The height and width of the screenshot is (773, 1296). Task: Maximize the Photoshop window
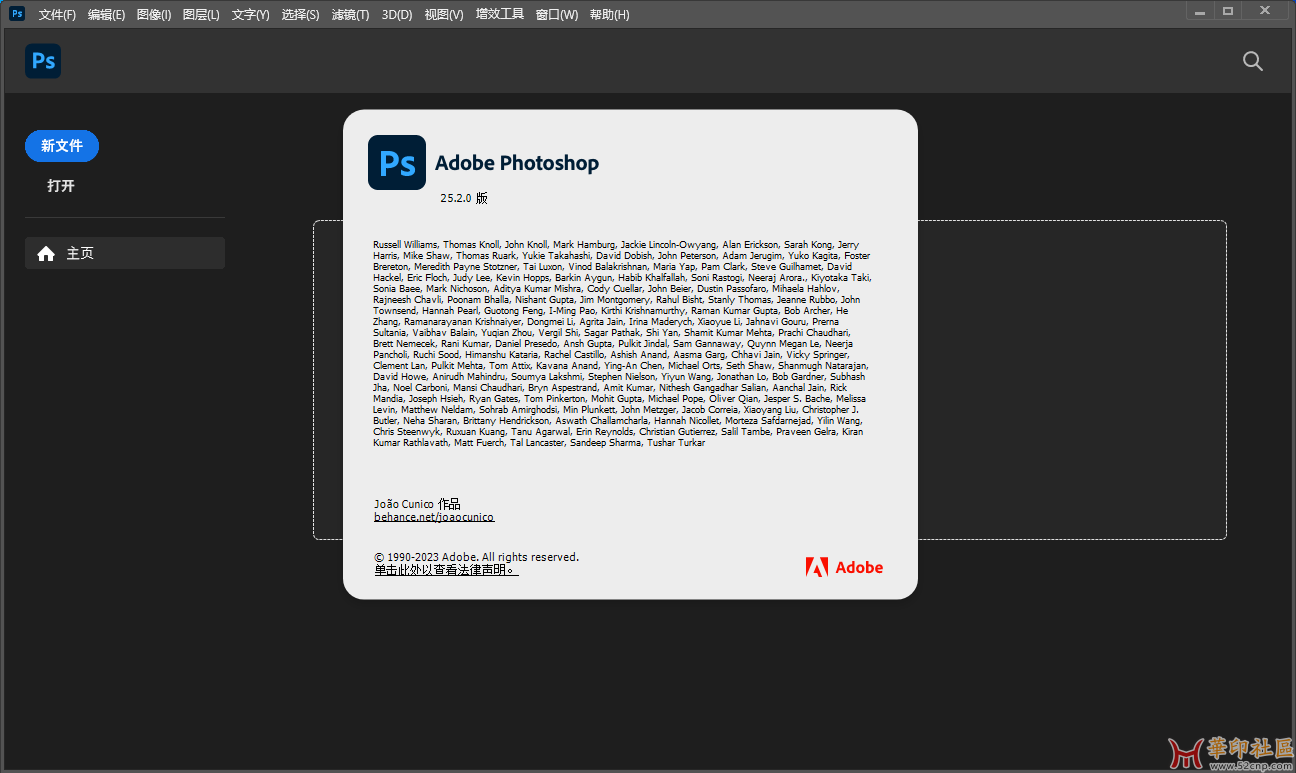click(x=1227, y=11)
